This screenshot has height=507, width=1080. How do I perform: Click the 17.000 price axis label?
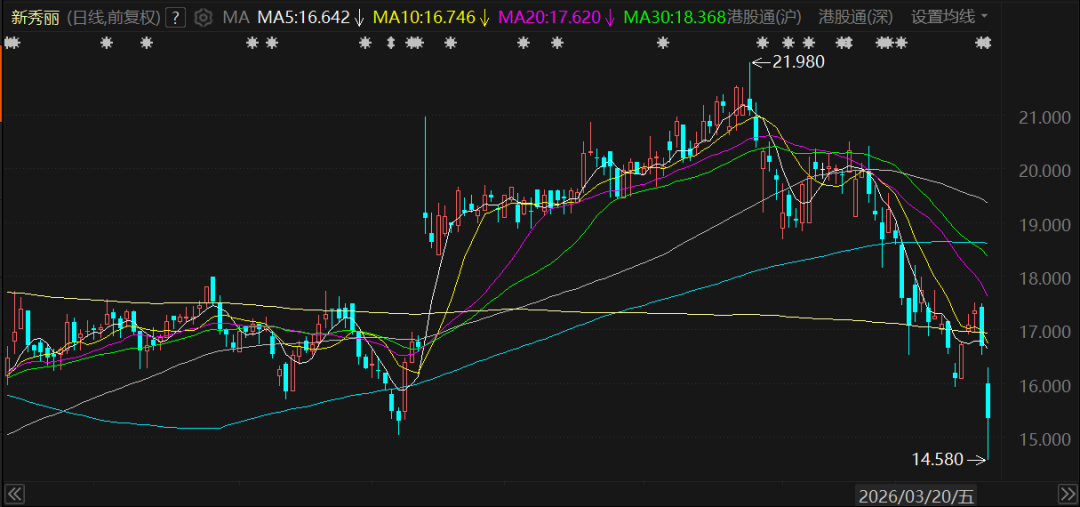click(1044, 332)
